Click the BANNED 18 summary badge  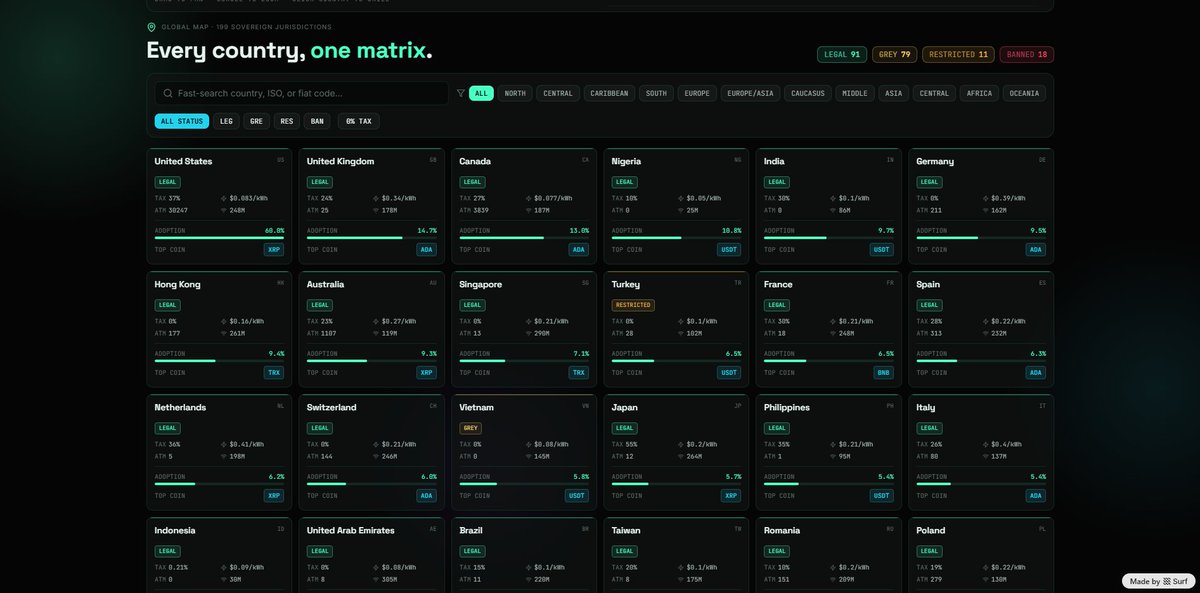pos(1027,55)
